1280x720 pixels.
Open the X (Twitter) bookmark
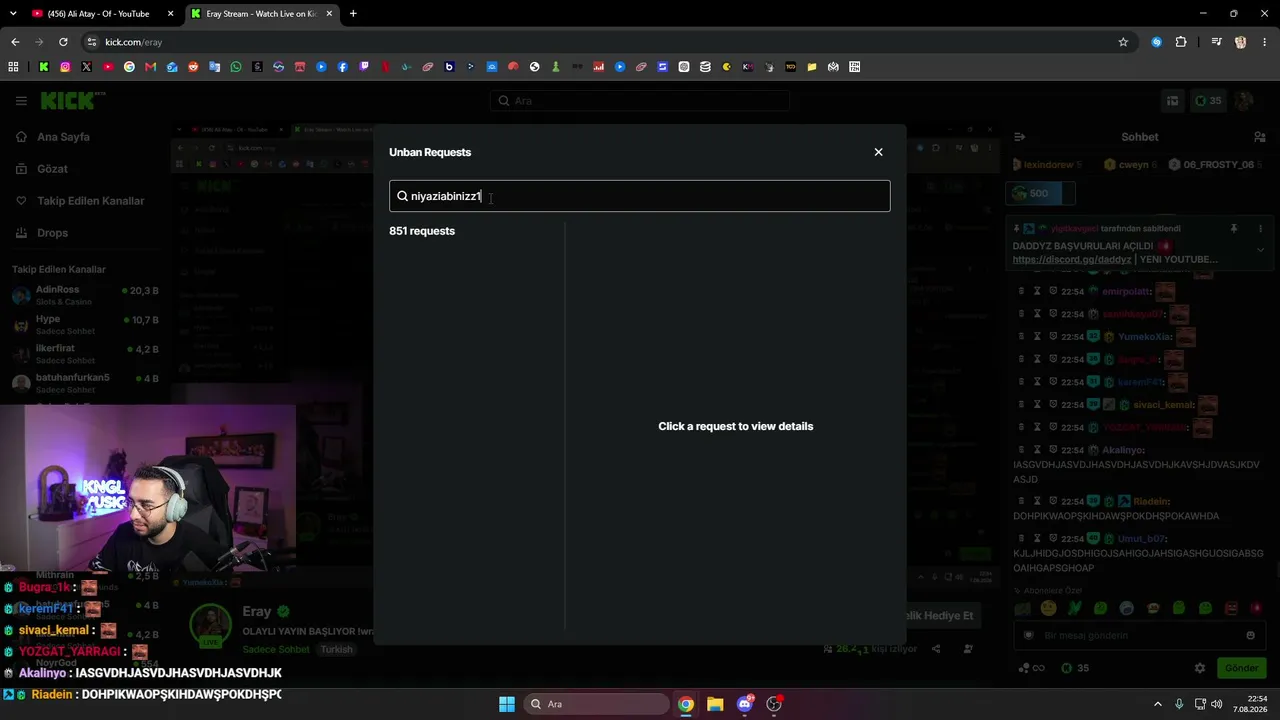(x=86, y=67)
